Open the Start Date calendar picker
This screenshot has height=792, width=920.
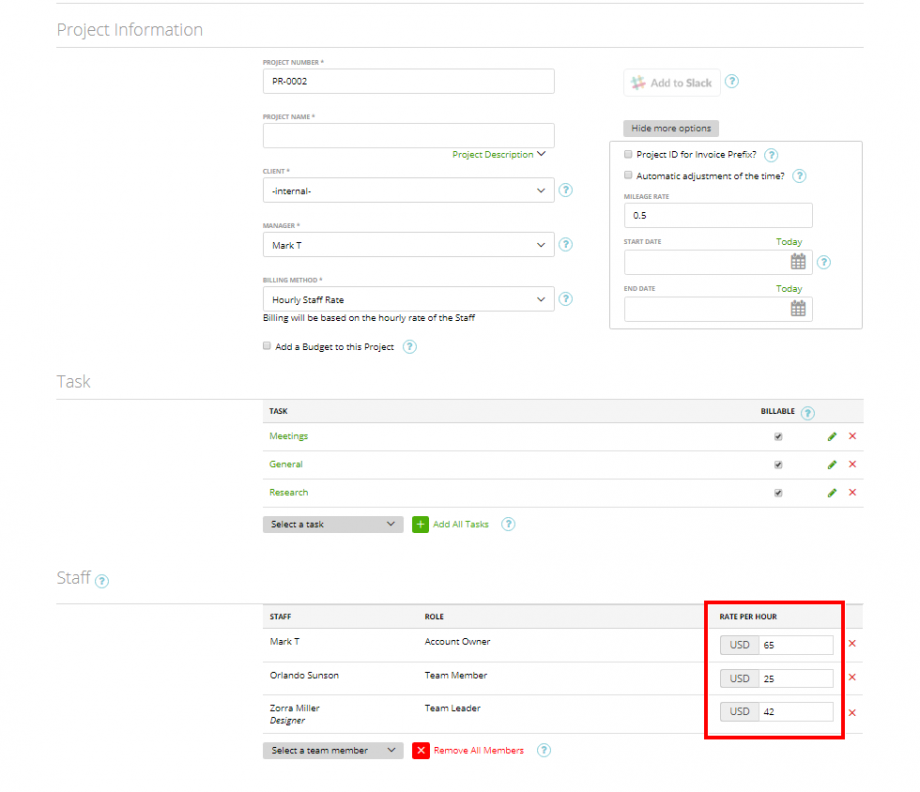tap(798, 262)
